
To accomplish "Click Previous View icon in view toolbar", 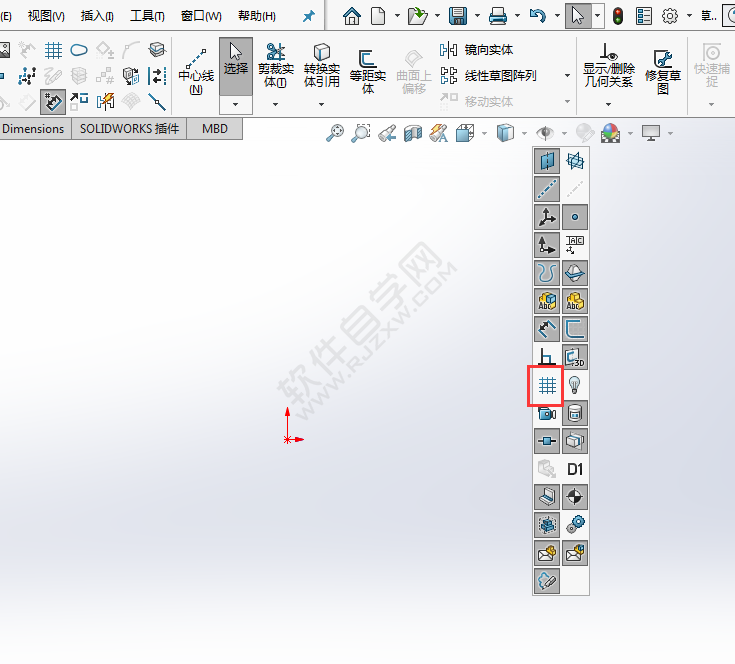I will click(387, 133).
